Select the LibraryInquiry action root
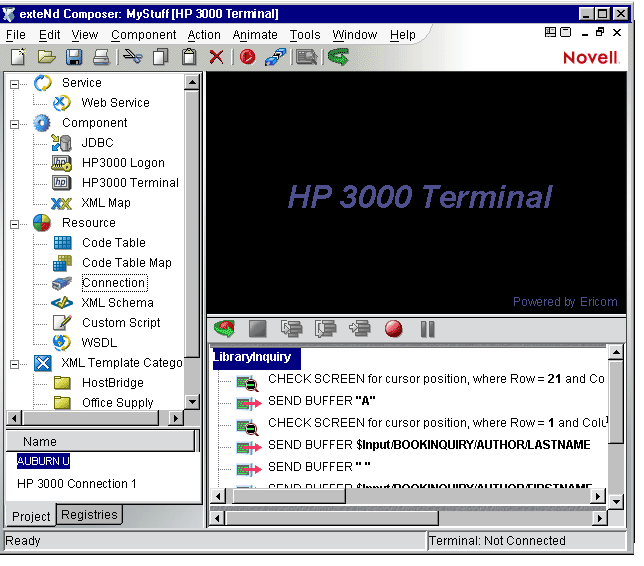The height and width of the screenshot is (566, 644). click(256, 357)
